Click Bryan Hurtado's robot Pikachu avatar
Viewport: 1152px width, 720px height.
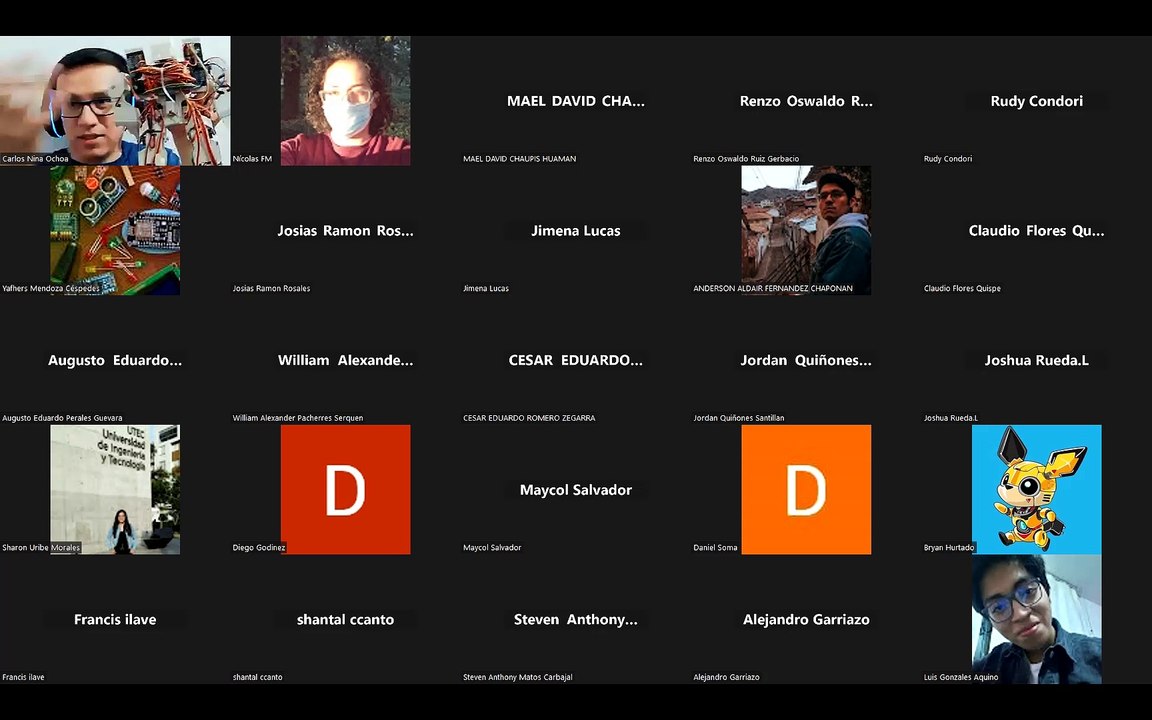pyautogui.click(x=1037, y=489)
